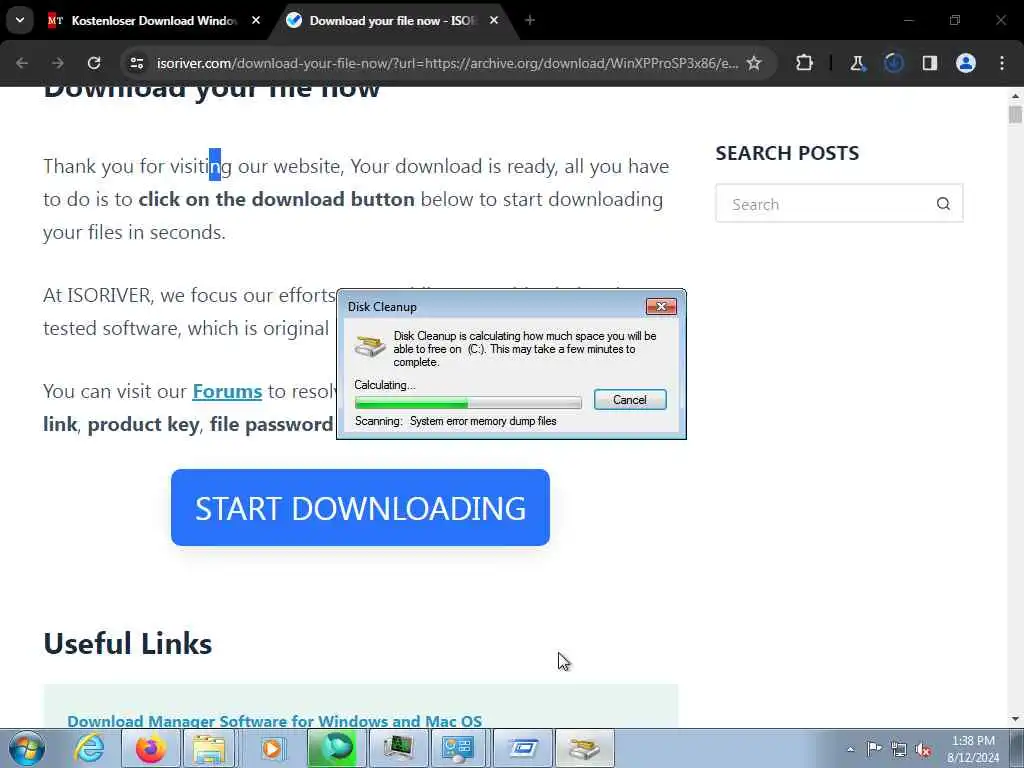Click the Disk Cleanup drive icon
This screenshot has height=768, width=1024.
[x=370, y=345]
